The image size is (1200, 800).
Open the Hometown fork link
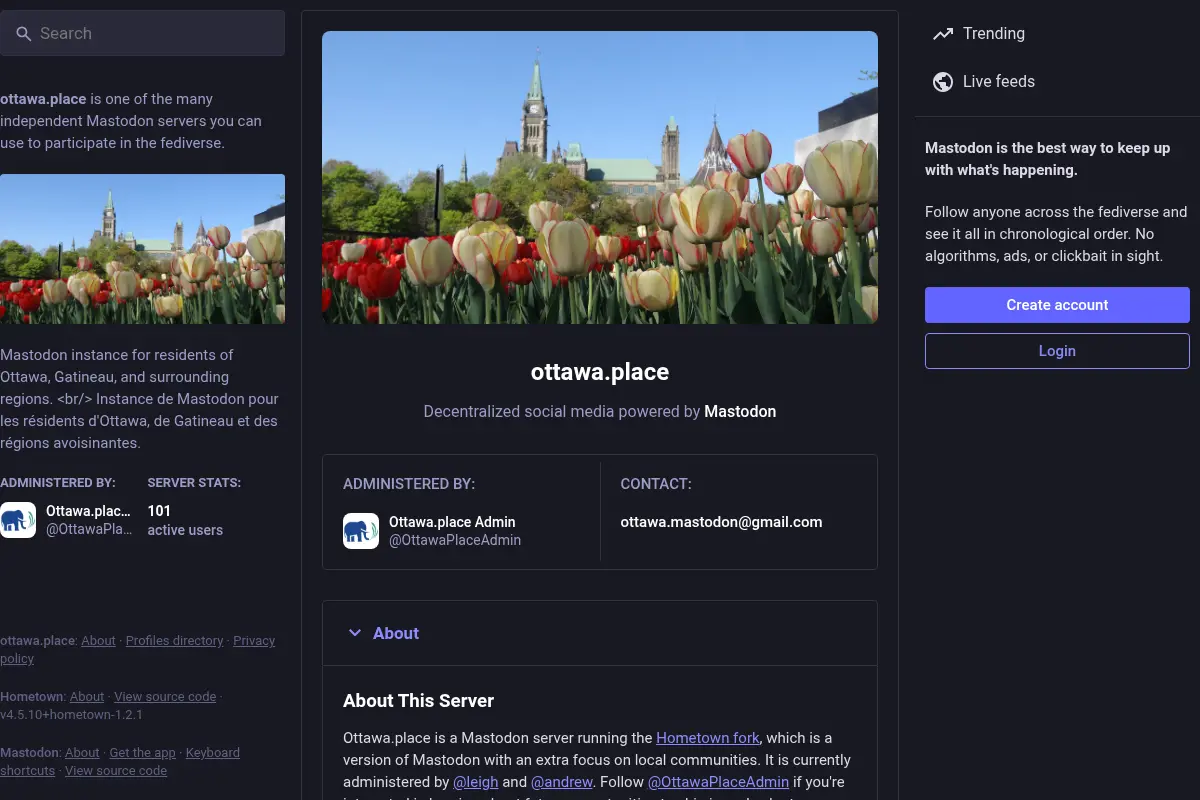click(x=708, y=738)
